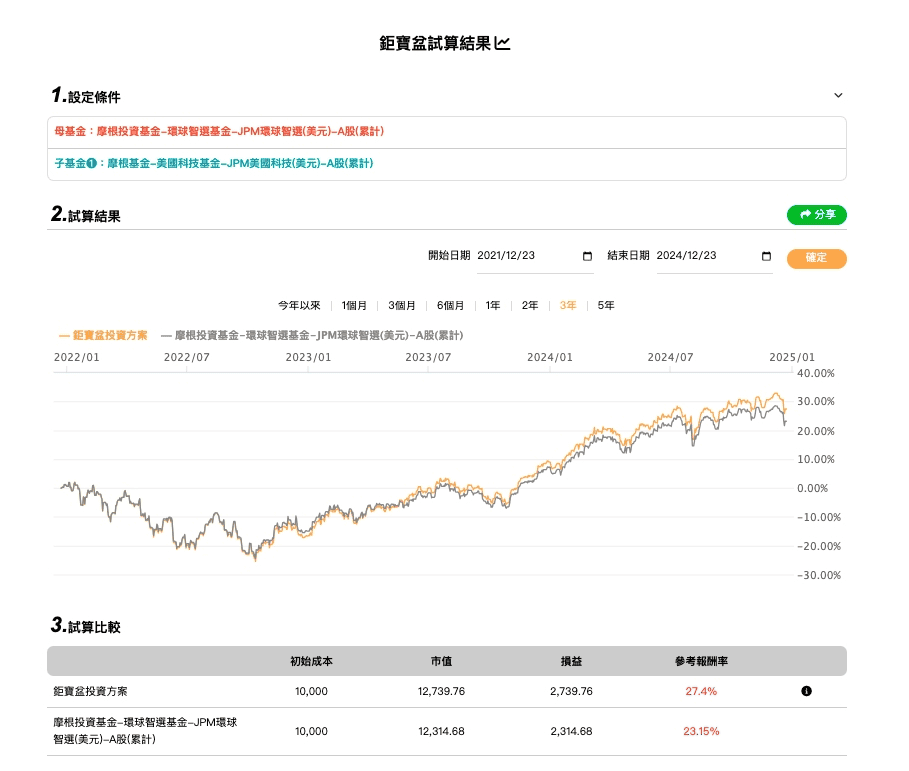Open the 結束日期 calendar picker icon
This screenshot has height=771, width=909.
[x=766, y=256]
